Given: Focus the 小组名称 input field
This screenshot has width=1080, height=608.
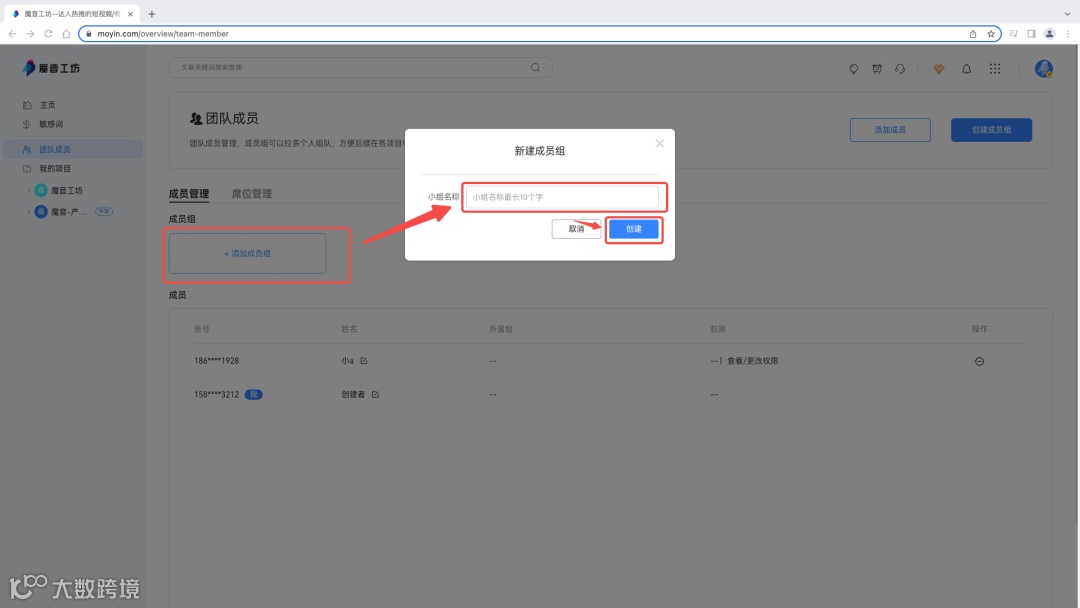Looking at the screenshot, I should click(562, 197).
